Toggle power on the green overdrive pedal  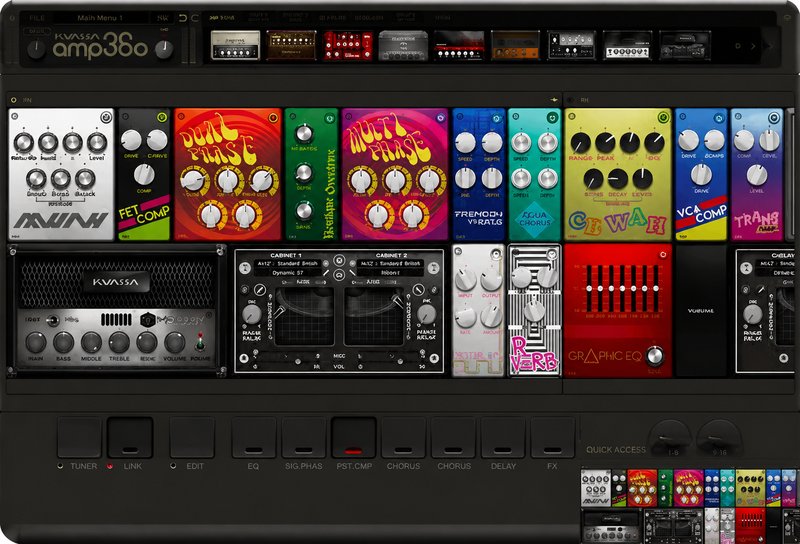pos(330,118)
